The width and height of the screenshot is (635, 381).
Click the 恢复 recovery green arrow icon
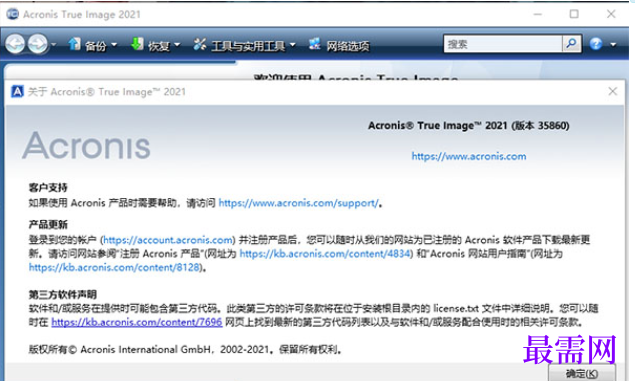click(137, 44)
